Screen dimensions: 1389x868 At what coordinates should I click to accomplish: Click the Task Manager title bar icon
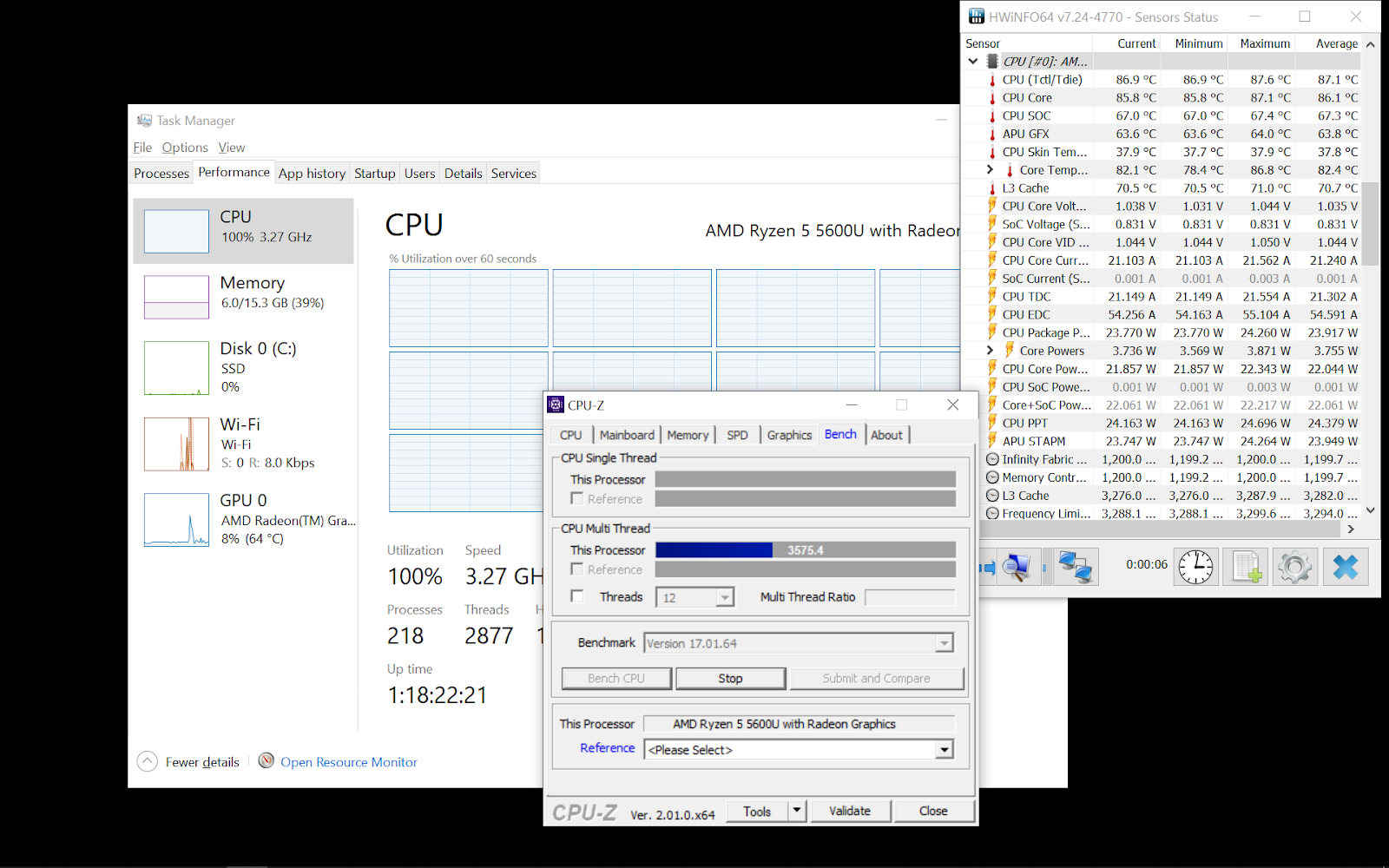pos(144,121)
